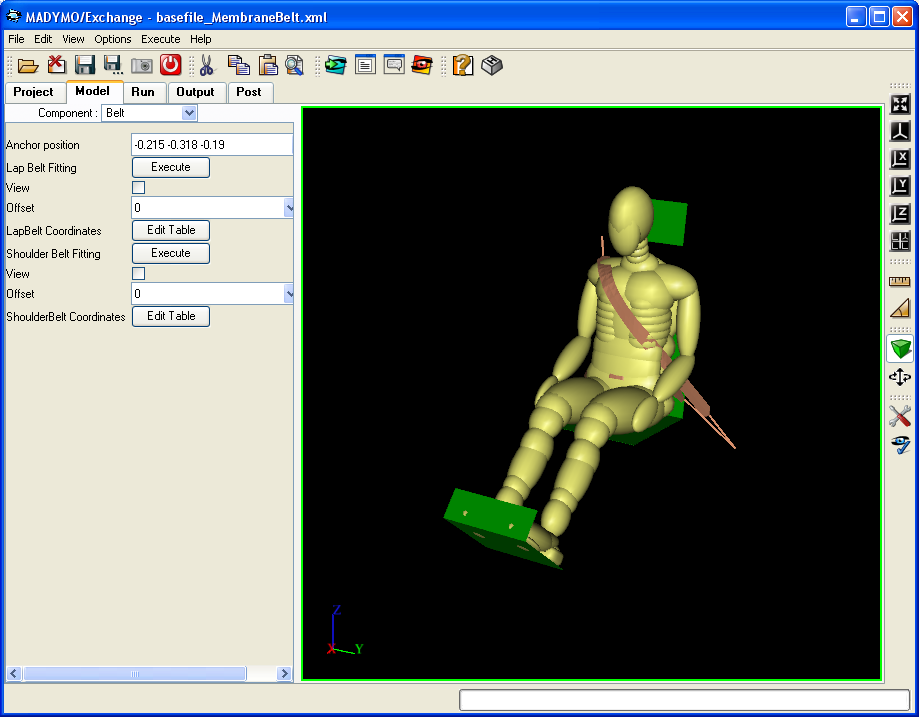Open the Edit menu
919x717 pixels.
click(43, 39)
